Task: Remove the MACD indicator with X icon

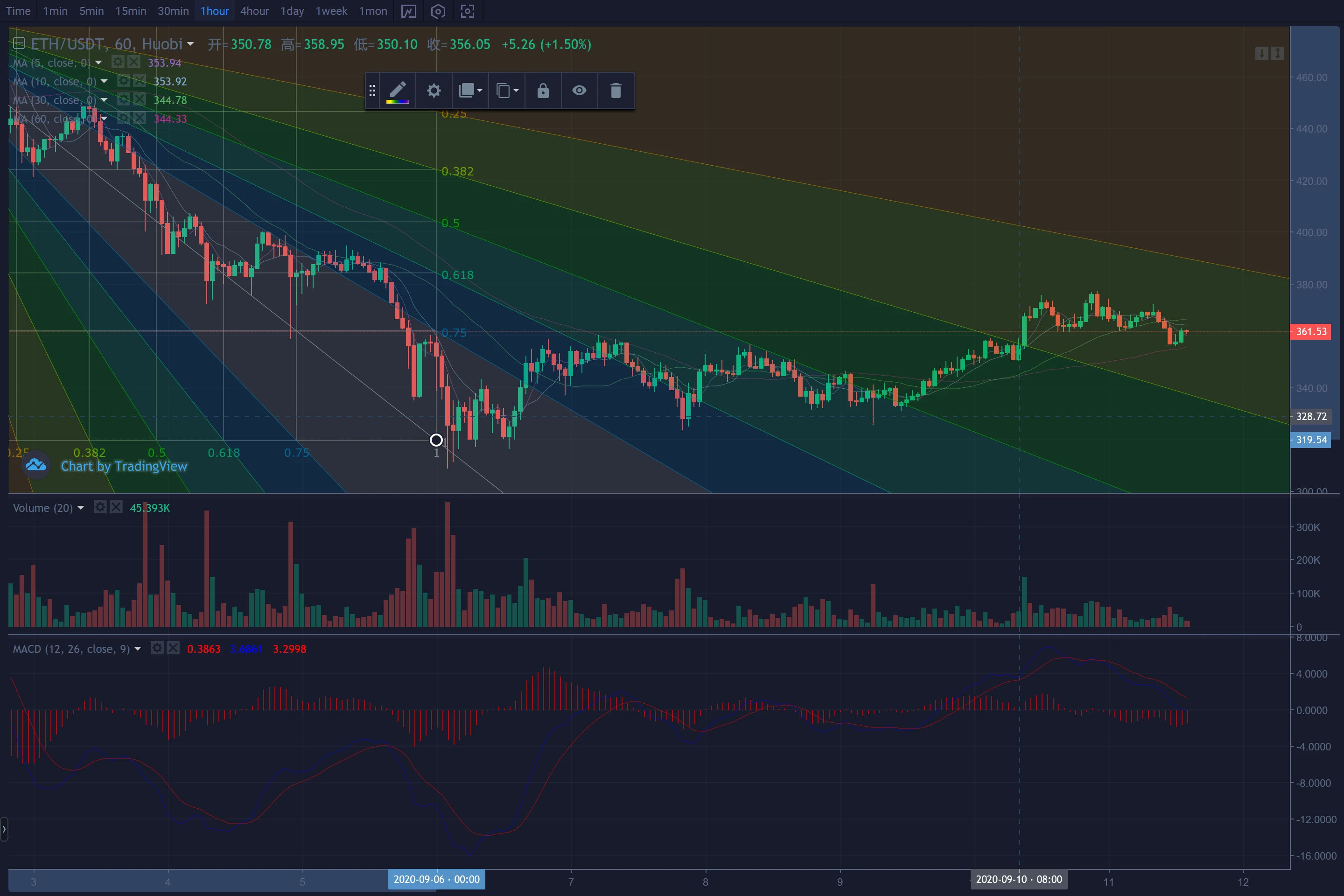Action: (x=173, y=648)
